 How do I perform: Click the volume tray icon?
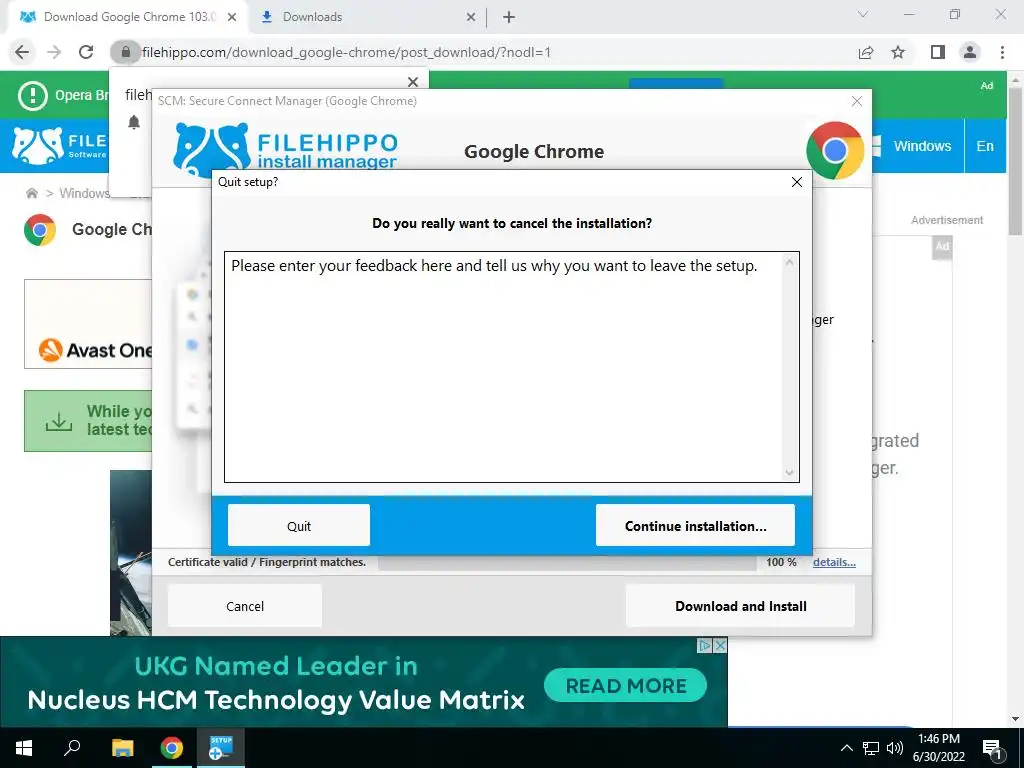(x=895, y=748)
